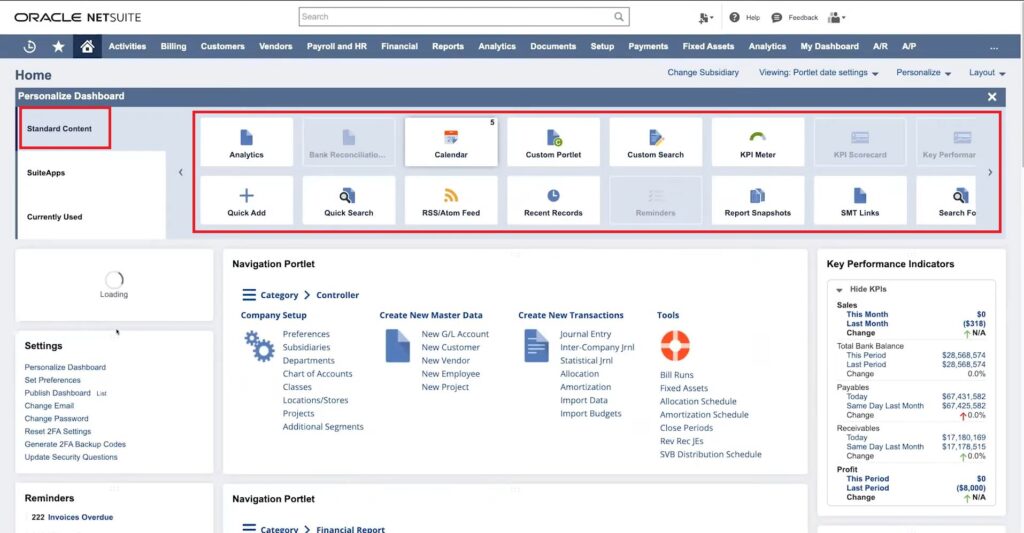Image resolution: width=1024 pixels, height=533 pixels.
Task: Click the Tools lifebuoy icon
Action: pos(675,346)
